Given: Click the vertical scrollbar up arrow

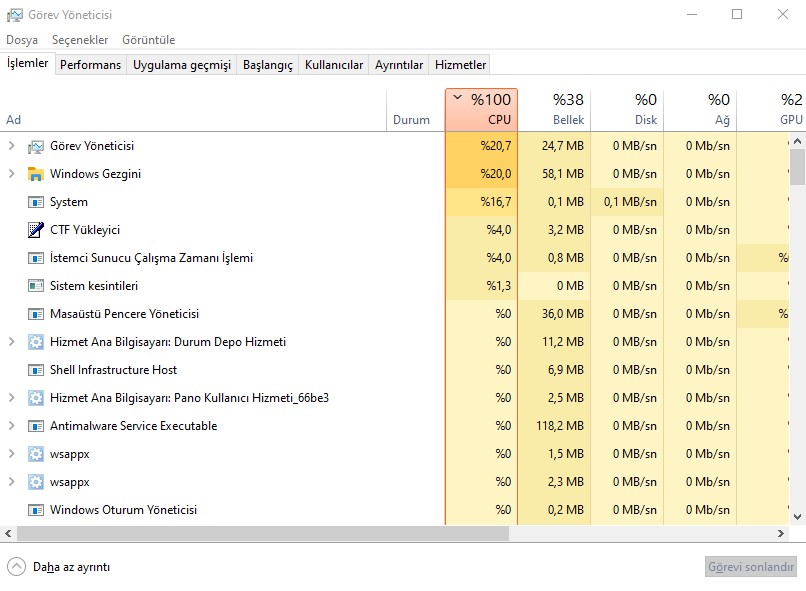Looking at the screenshot, I should tap(797, 141).
